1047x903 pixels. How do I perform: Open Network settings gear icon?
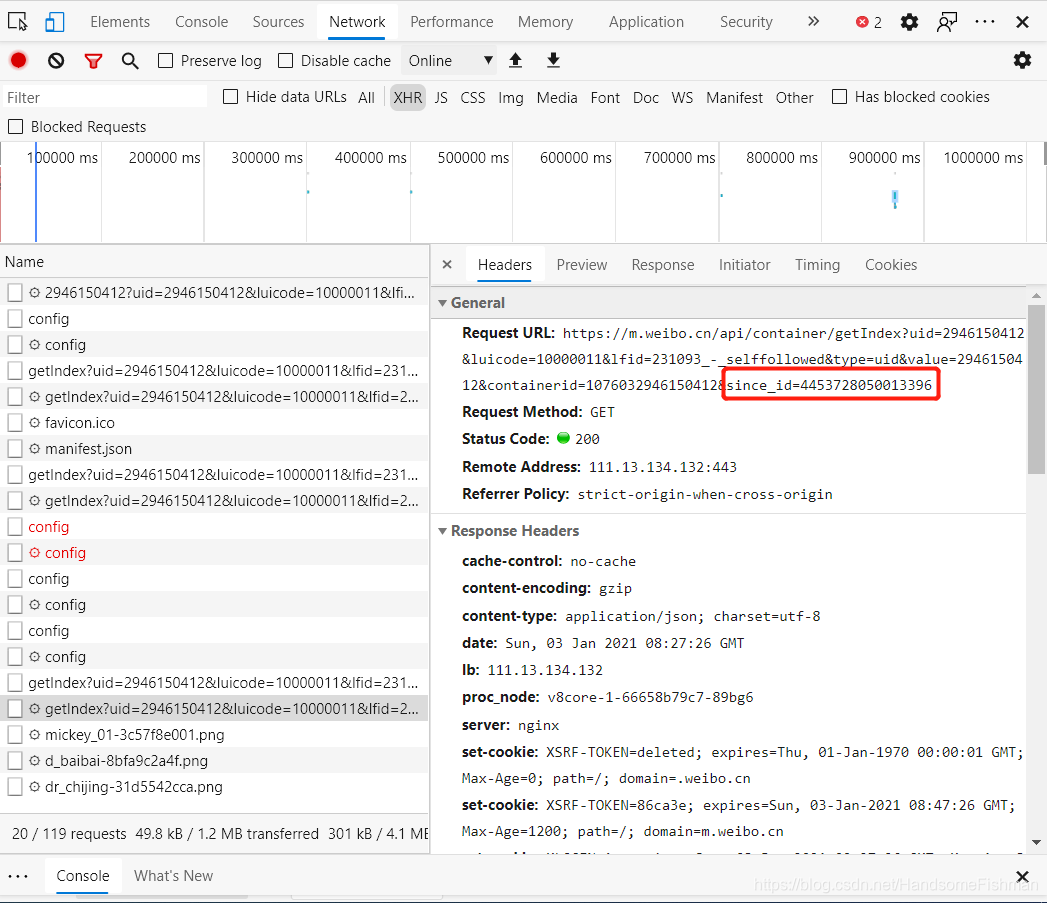(x=1022, y=61)
